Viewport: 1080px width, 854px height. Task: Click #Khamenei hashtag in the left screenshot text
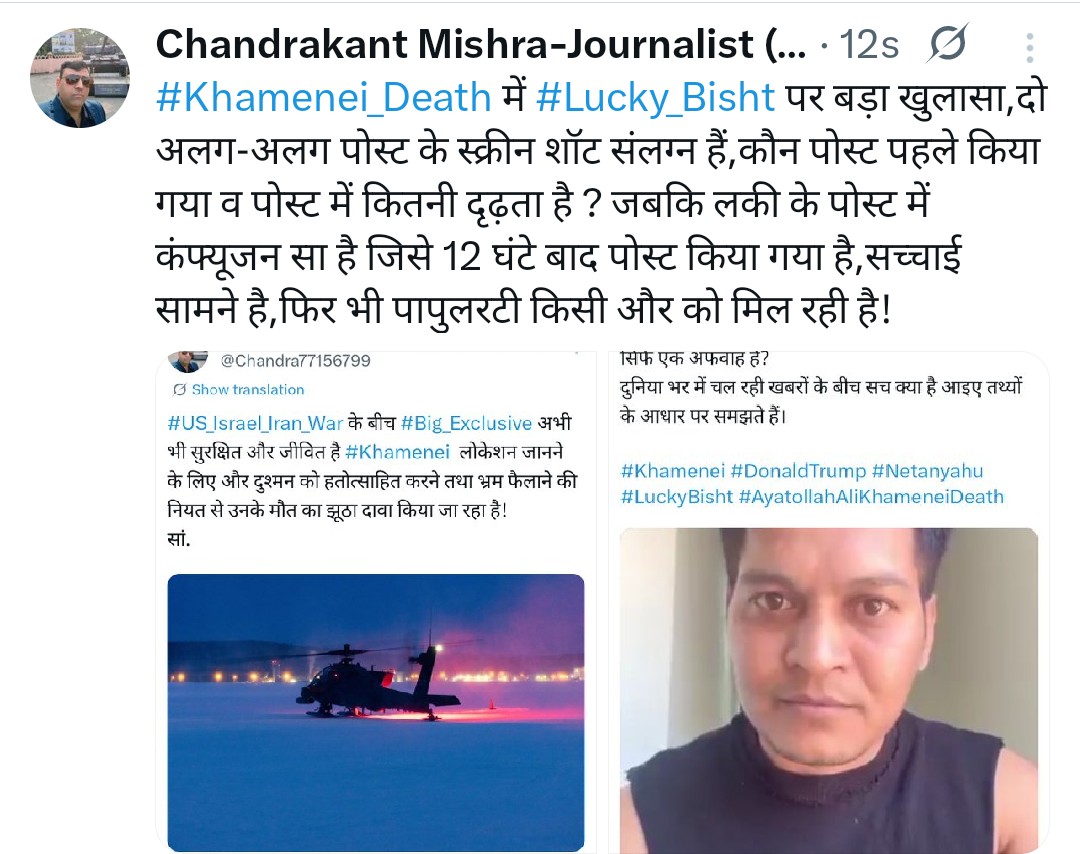pyautogui.click(x=397, y=452)
